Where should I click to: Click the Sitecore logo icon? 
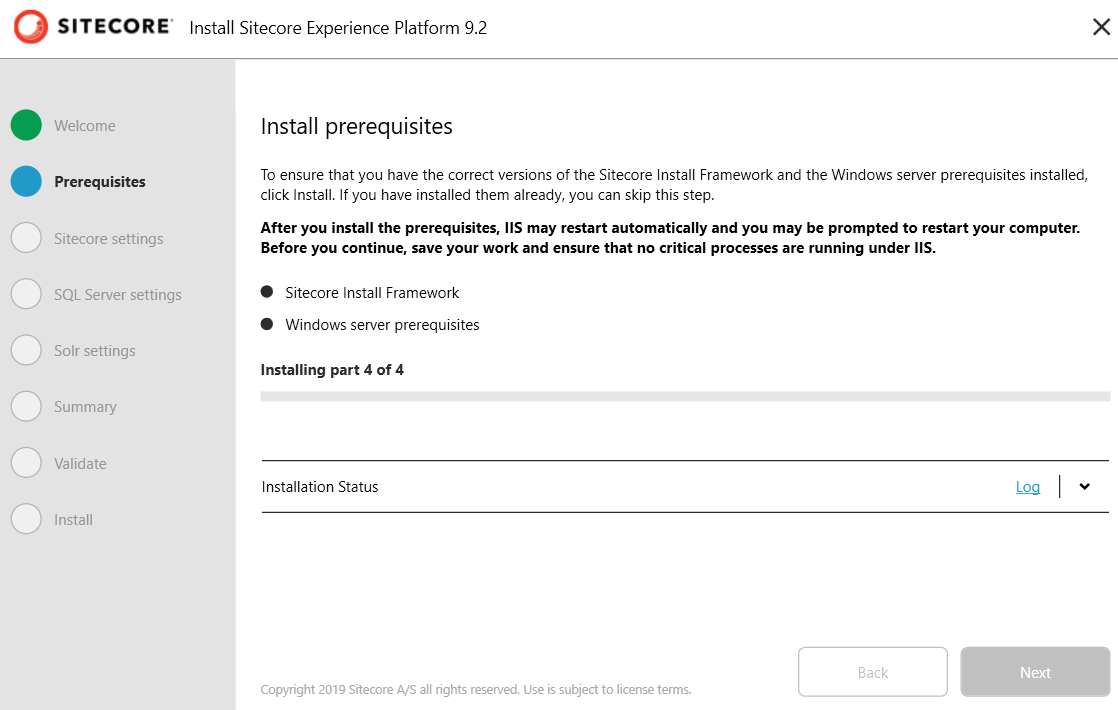tap(31, 27)
